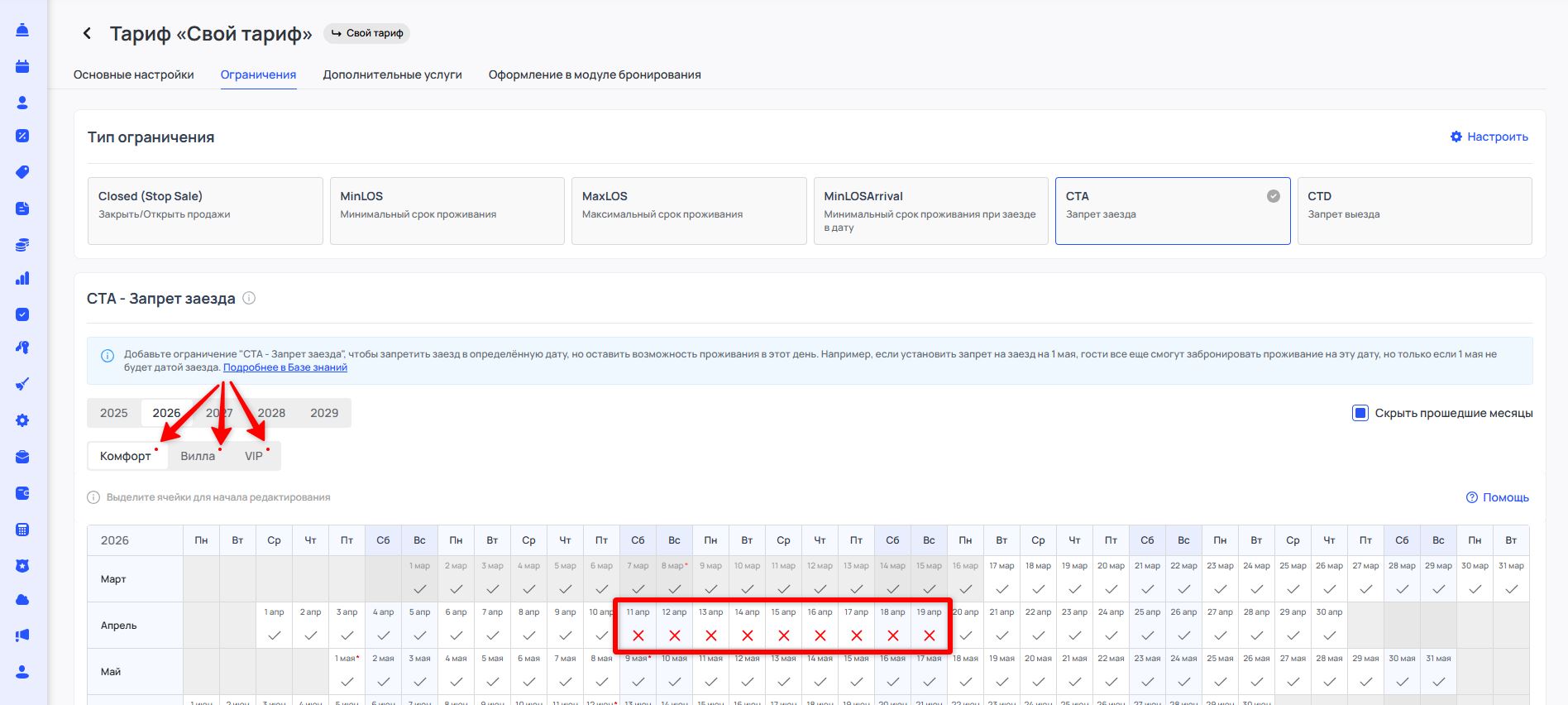Click the Настроить button

(1489, 137)
